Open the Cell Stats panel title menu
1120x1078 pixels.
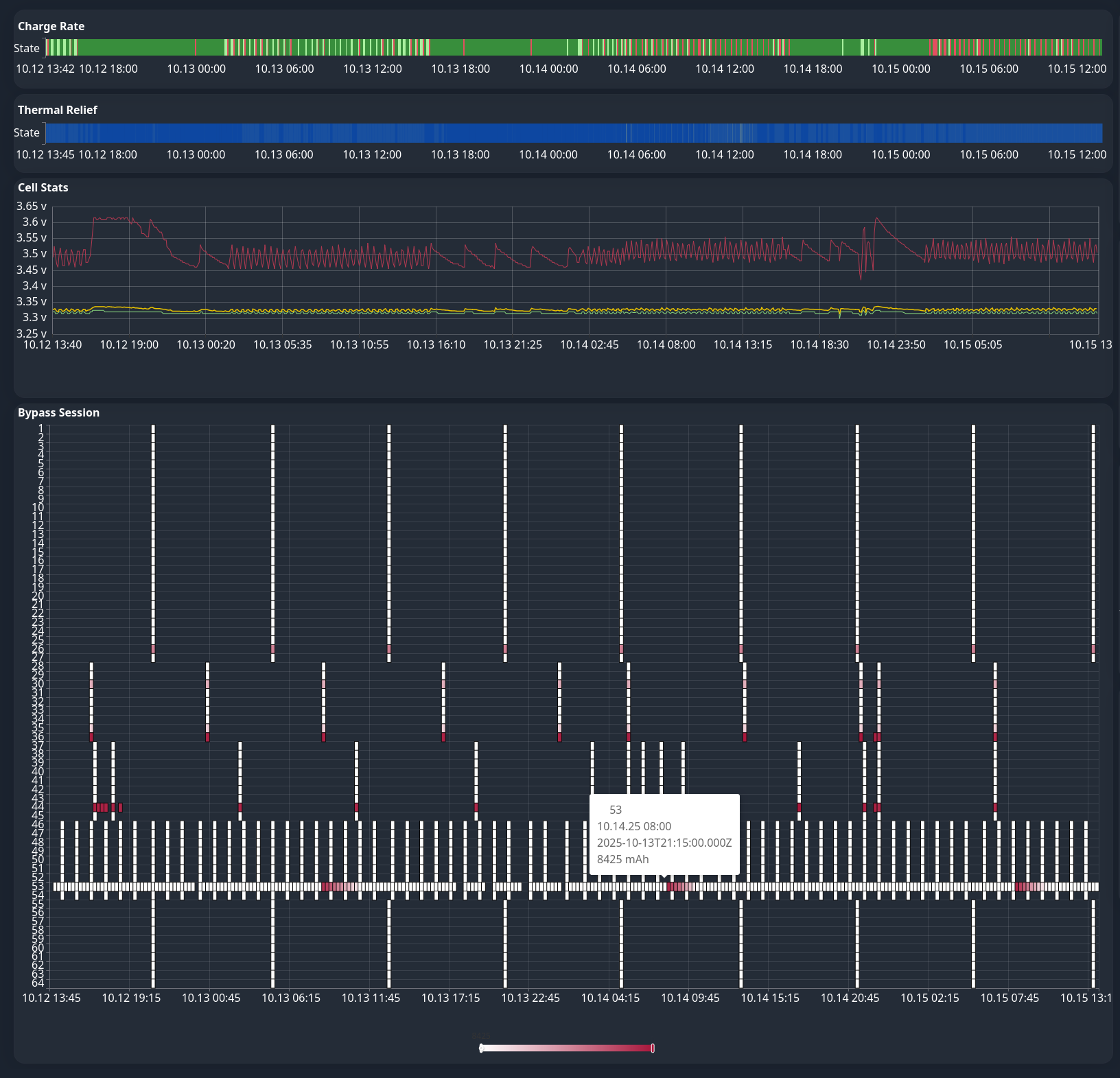(43, 187)
